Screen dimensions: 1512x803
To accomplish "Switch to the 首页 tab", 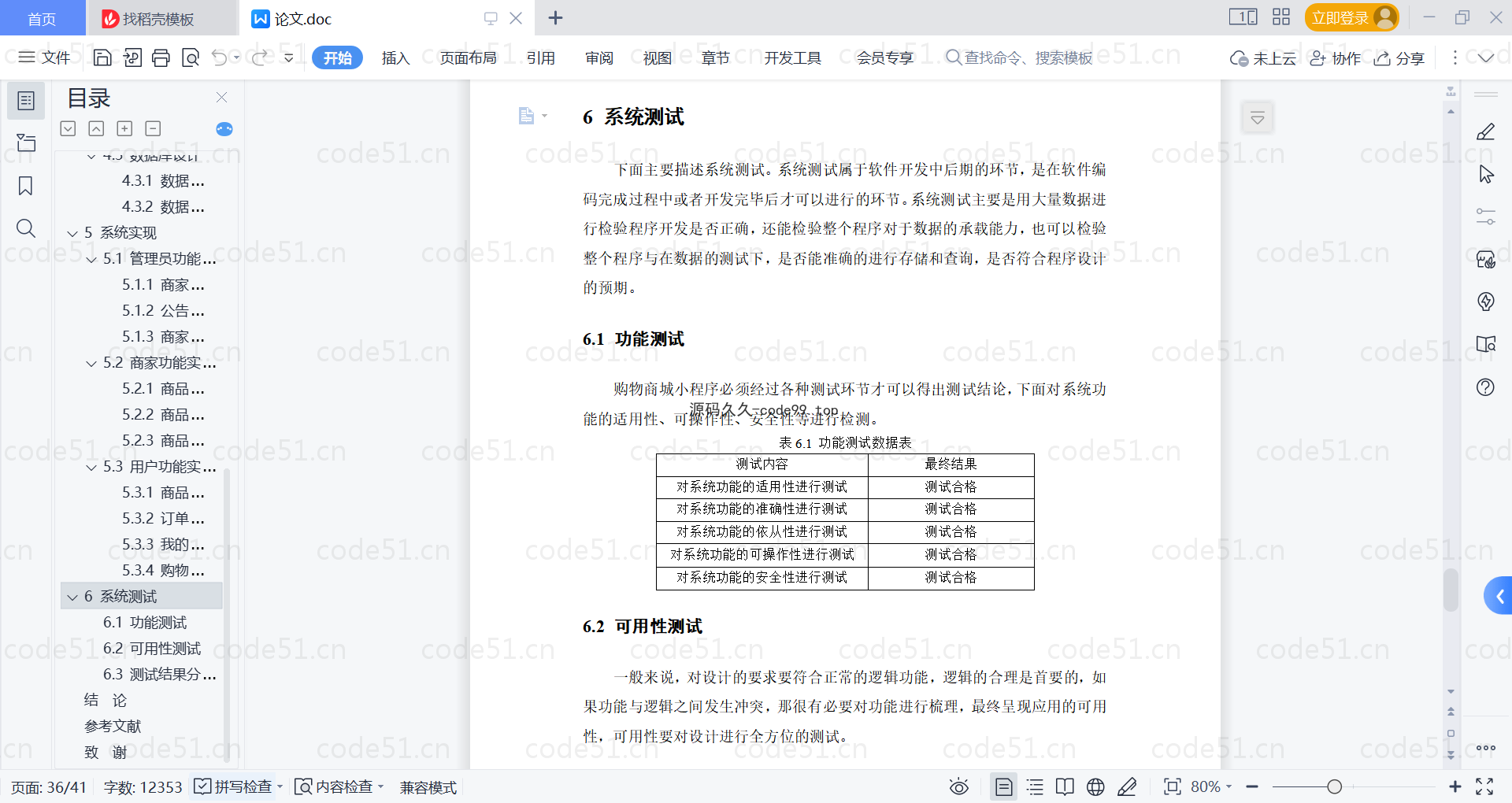I will [x=42, y=18].
